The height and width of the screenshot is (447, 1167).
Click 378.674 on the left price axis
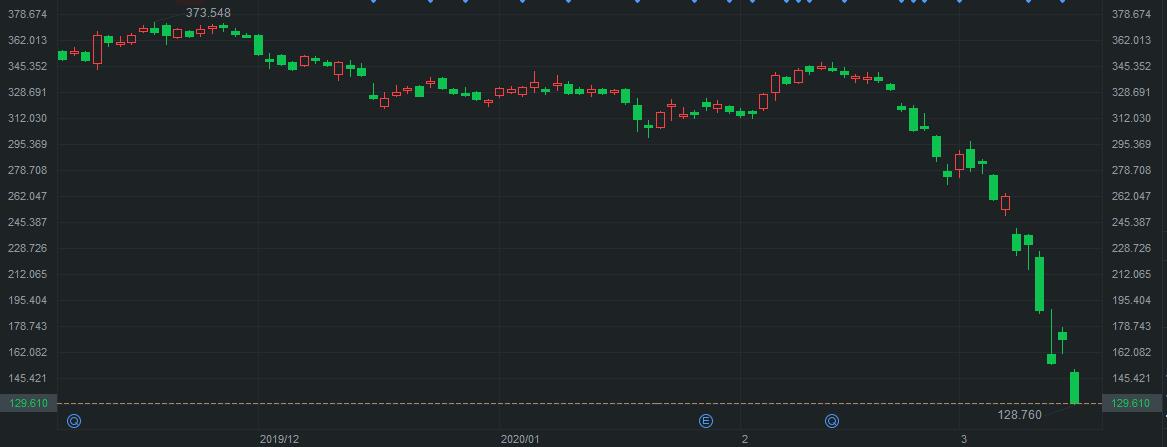pyautogui.click(x=28, y=14)
